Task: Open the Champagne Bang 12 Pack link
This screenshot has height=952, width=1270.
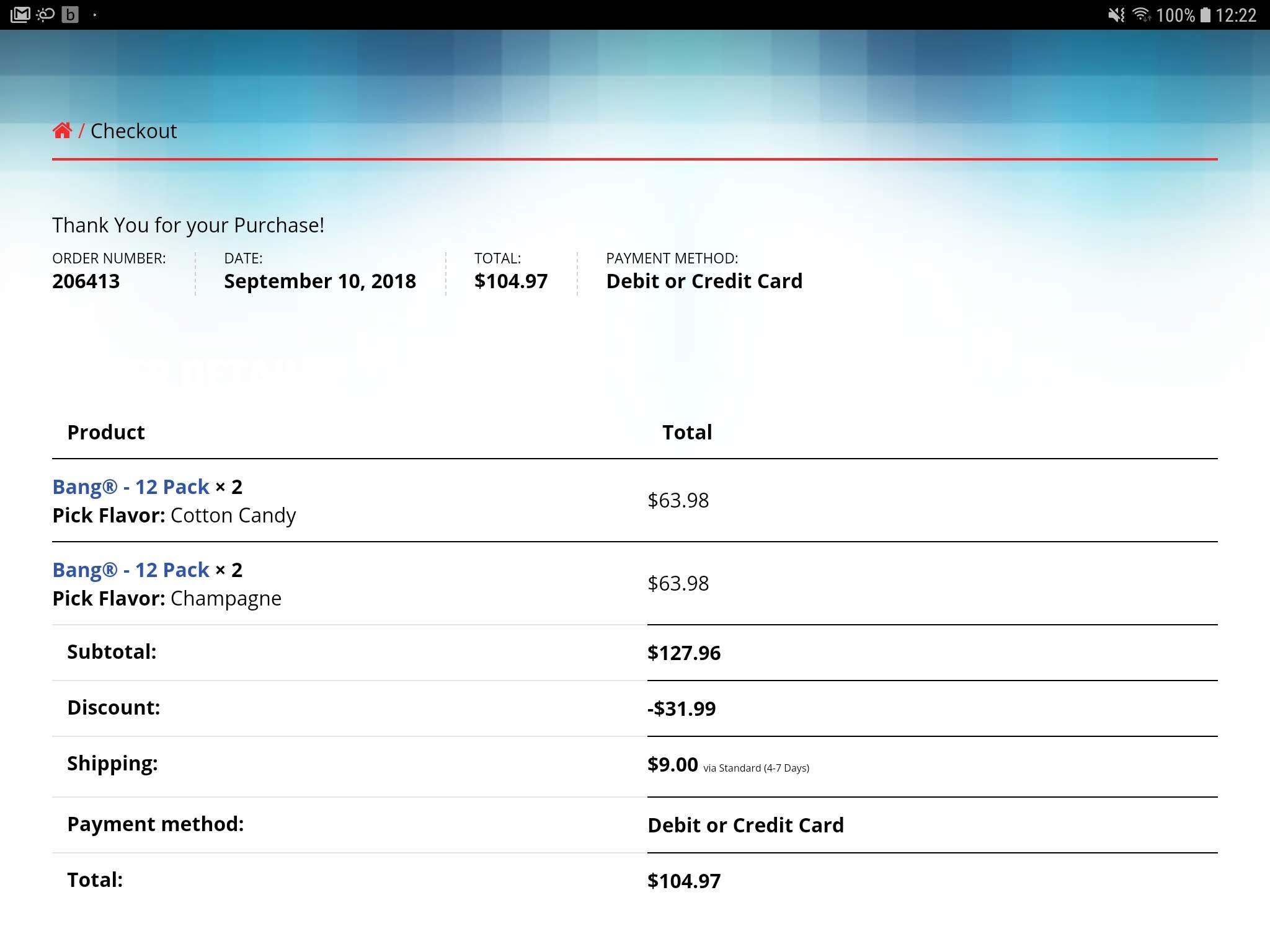Action: coord(131,570)
